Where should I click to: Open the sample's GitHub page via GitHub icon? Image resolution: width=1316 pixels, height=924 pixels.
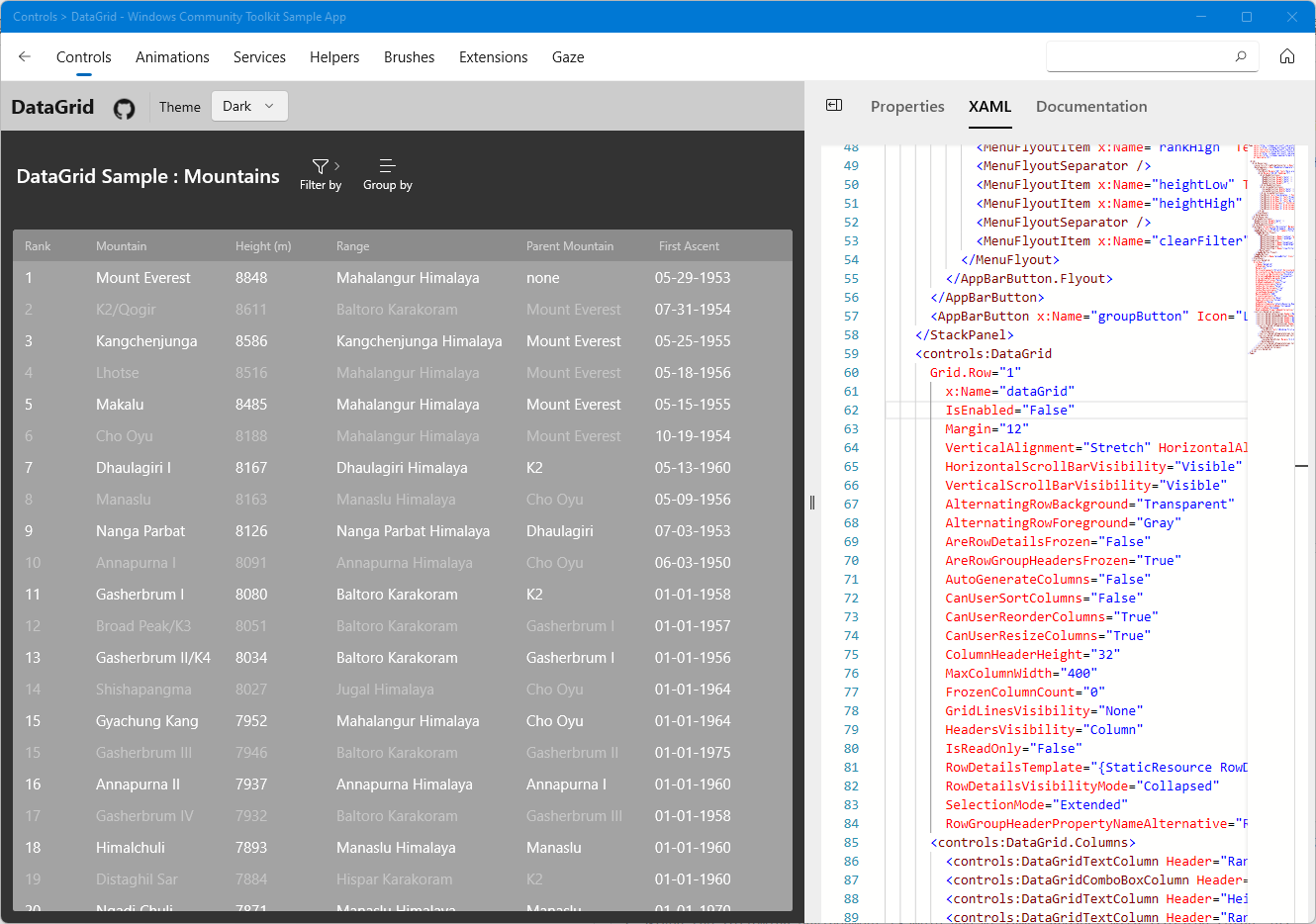125,109
